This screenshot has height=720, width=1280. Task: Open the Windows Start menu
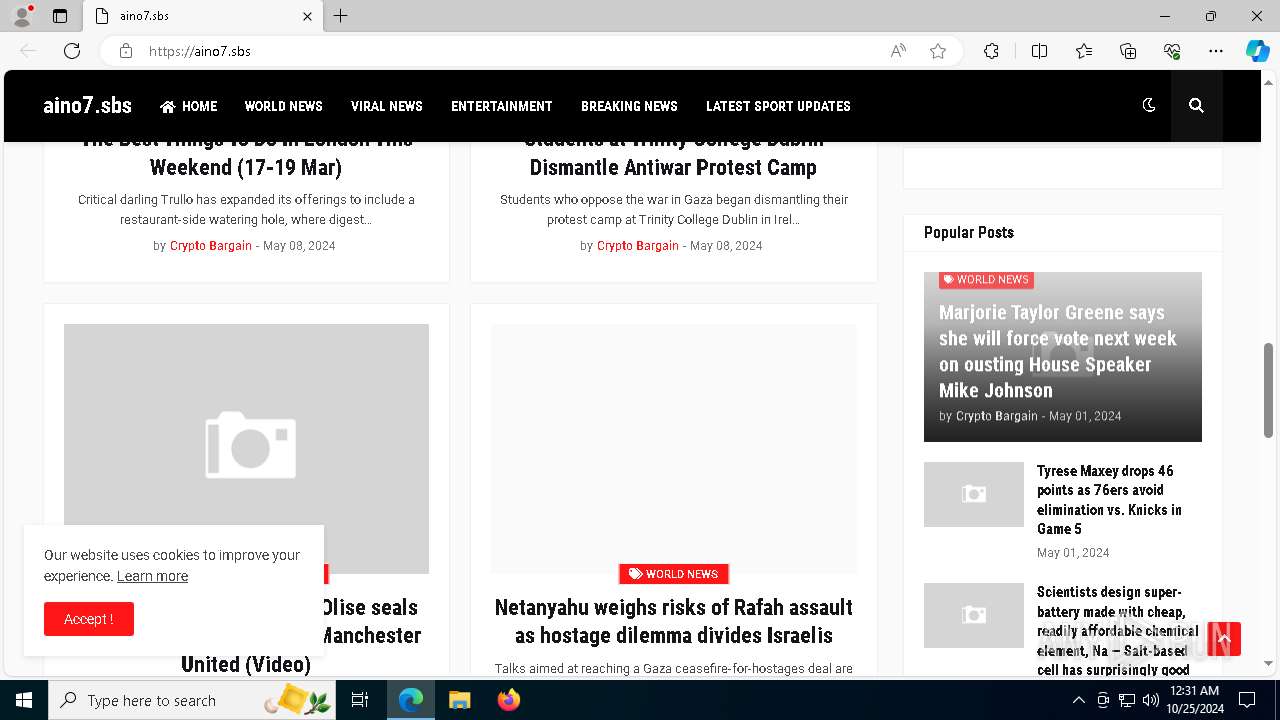(x=24, y=700)
